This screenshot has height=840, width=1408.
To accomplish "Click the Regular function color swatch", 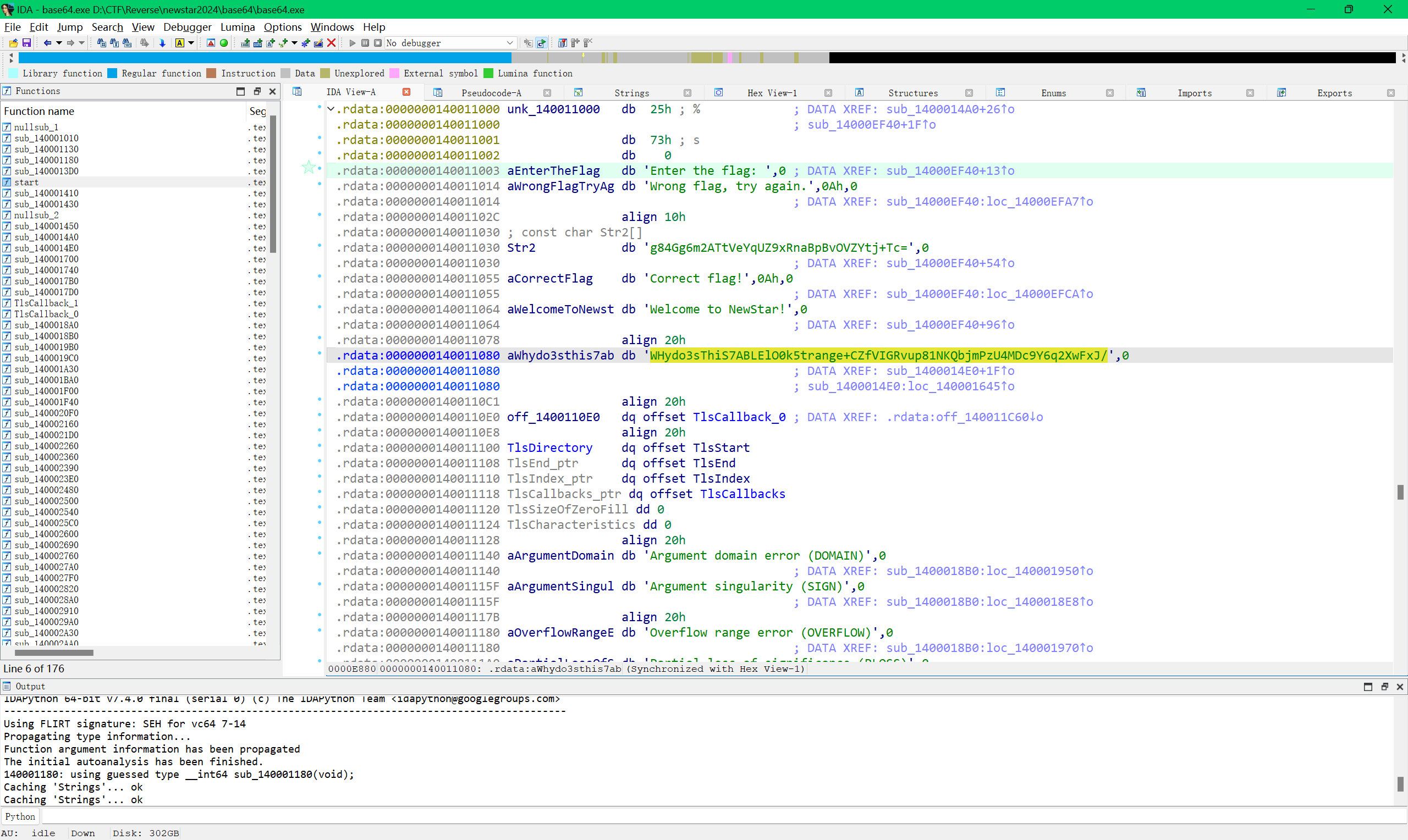I will 112,73.
